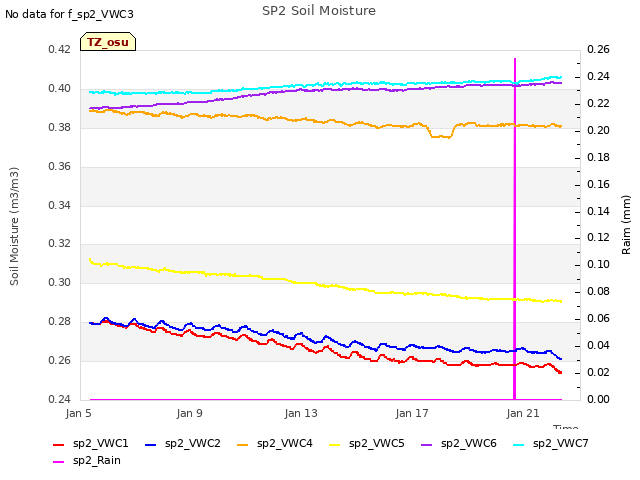The image size is (640, 480).
Task: Click the 0.40 left axis value
Action: (x=60, y=88)
